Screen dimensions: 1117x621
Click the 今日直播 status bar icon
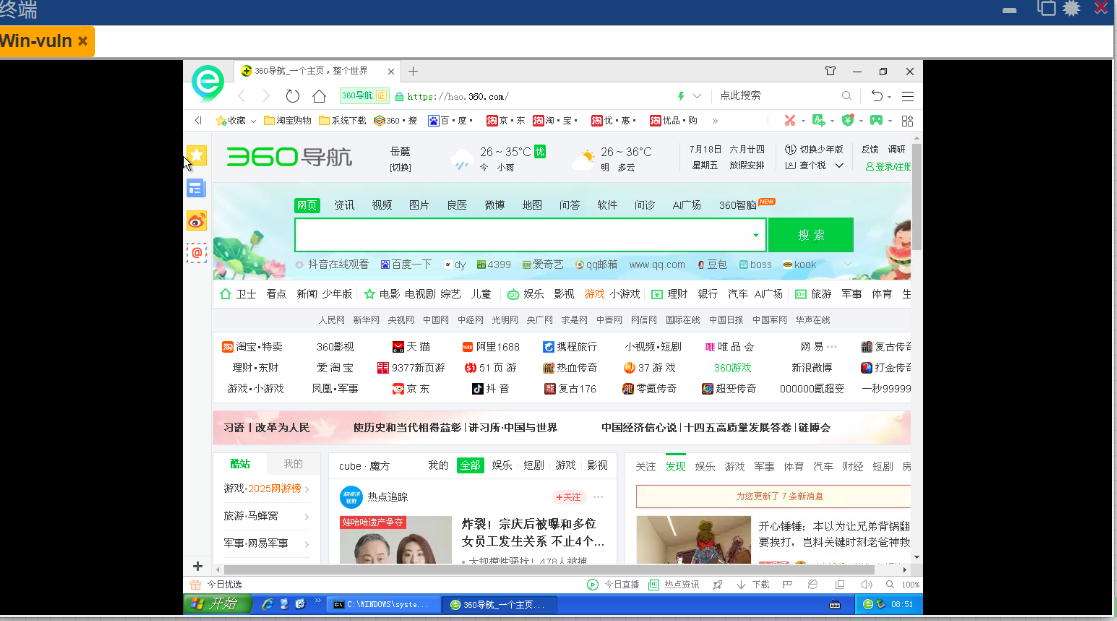(x=593, y=585)
